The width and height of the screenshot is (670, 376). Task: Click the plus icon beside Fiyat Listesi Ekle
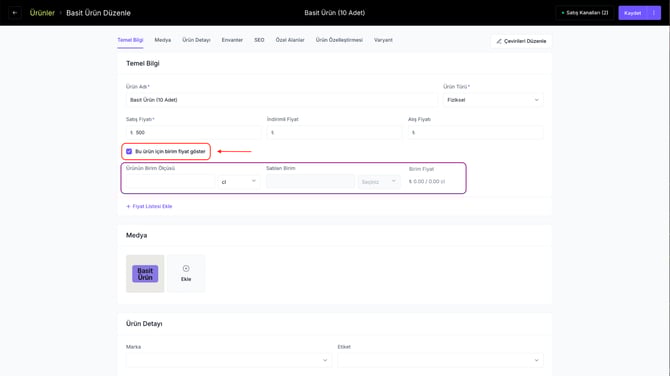[128, 206]
